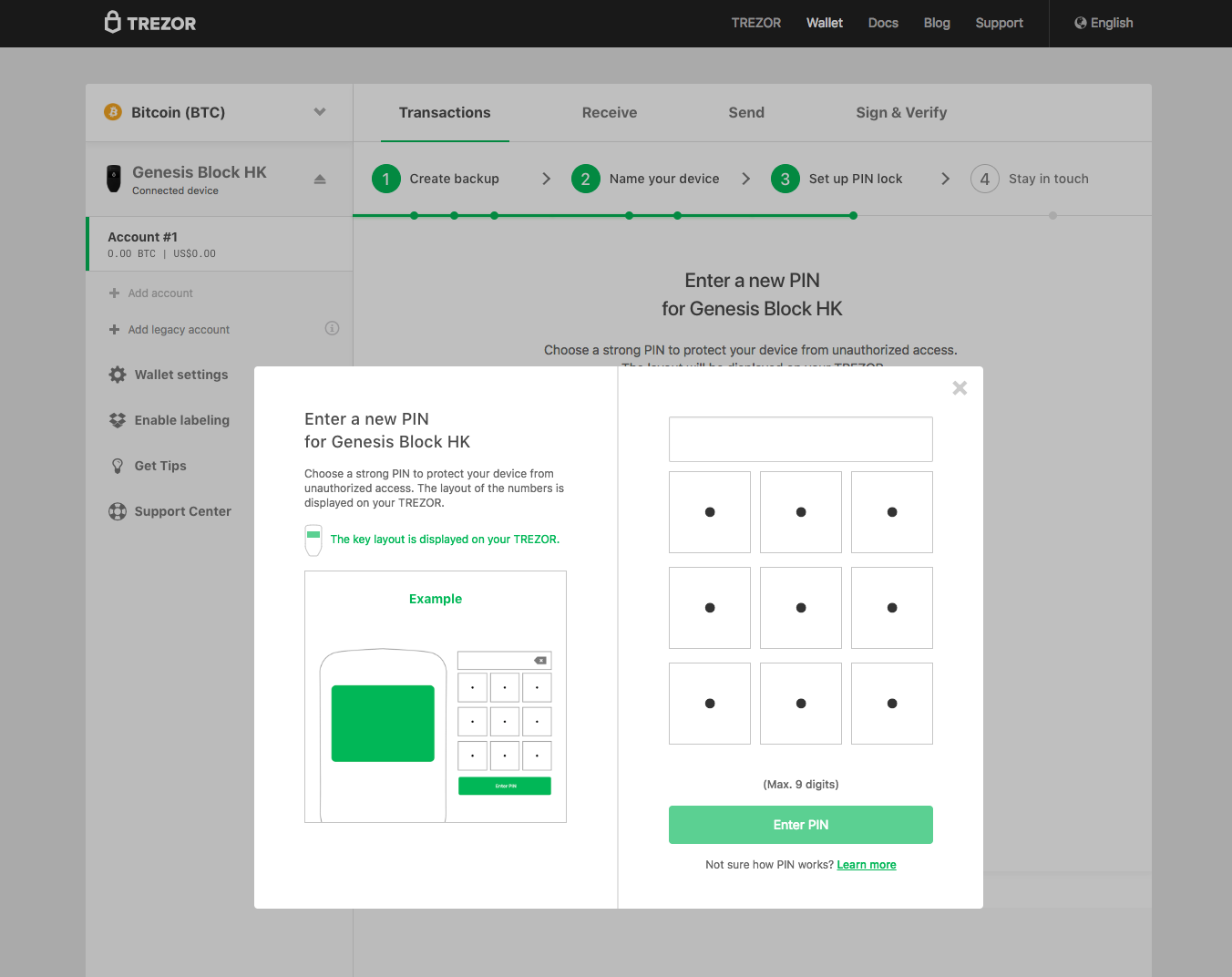Click the plus icon beside Add account
Screen dimensions: 1232x977
pos(114,293)
